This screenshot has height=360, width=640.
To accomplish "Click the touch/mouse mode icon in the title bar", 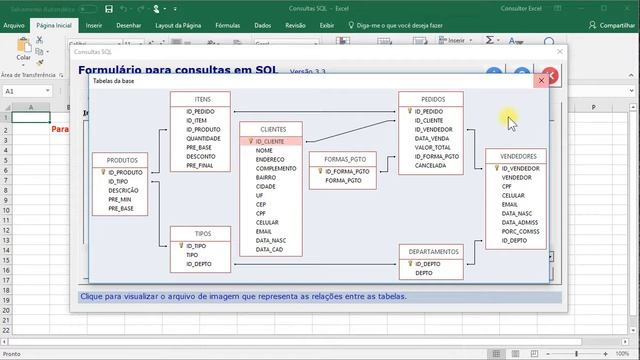I will pos(156,9).
